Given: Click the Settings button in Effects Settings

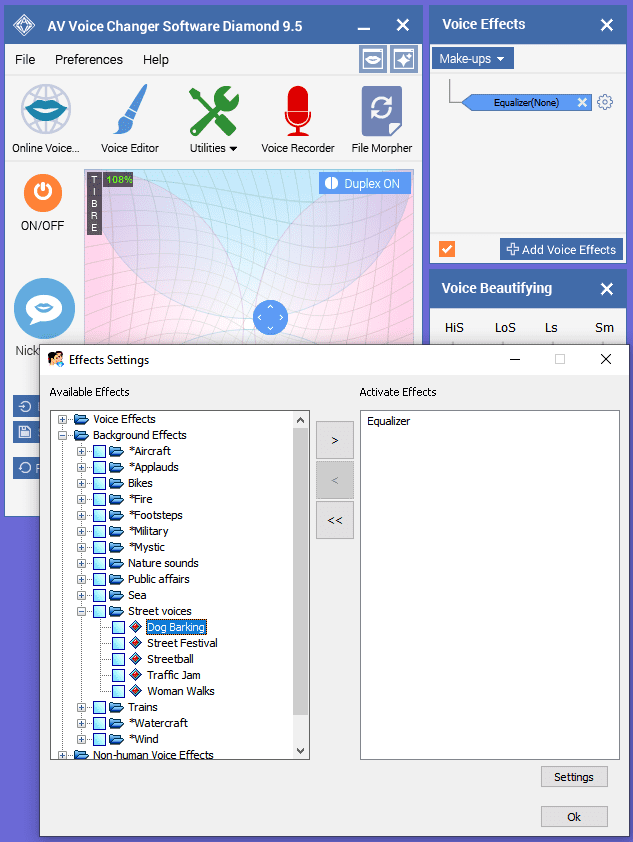Looking at the screenshot, I should click(574, 777).
